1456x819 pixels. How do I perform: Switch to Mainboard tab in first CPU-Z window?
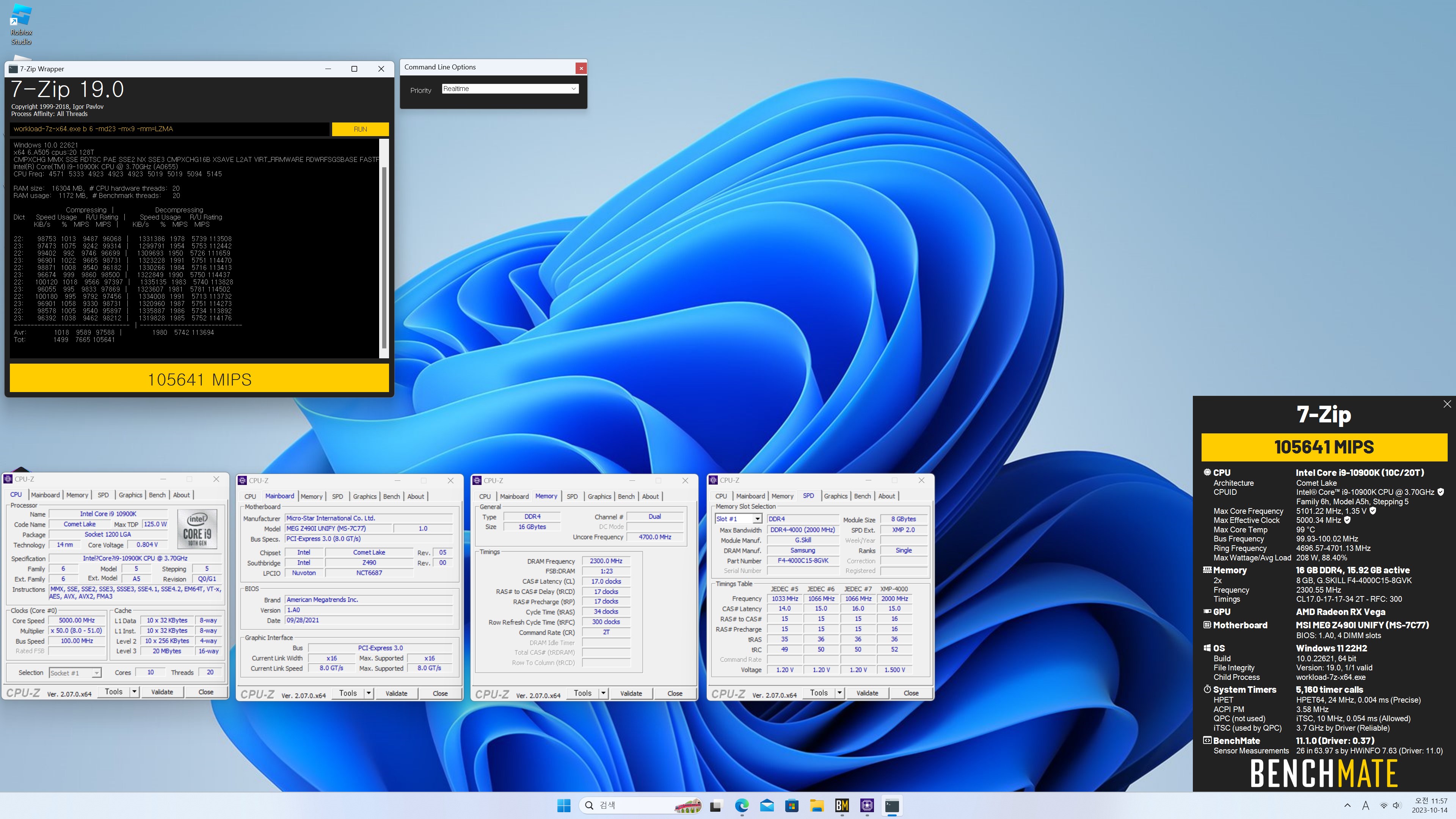pyautogui.click(x=45, y=494)
